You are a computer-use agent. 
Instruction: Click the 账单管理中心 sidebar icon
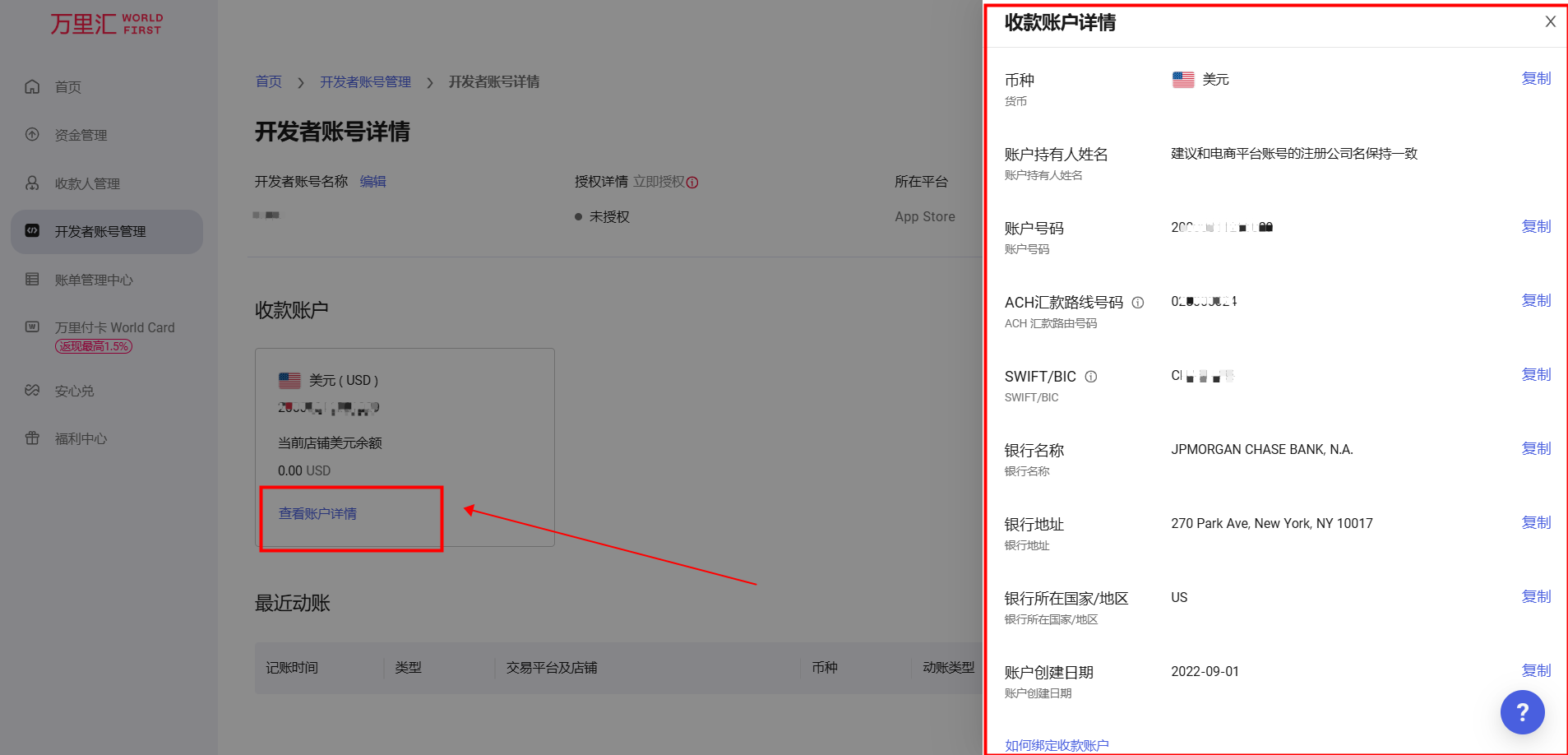tap(32, 279)
